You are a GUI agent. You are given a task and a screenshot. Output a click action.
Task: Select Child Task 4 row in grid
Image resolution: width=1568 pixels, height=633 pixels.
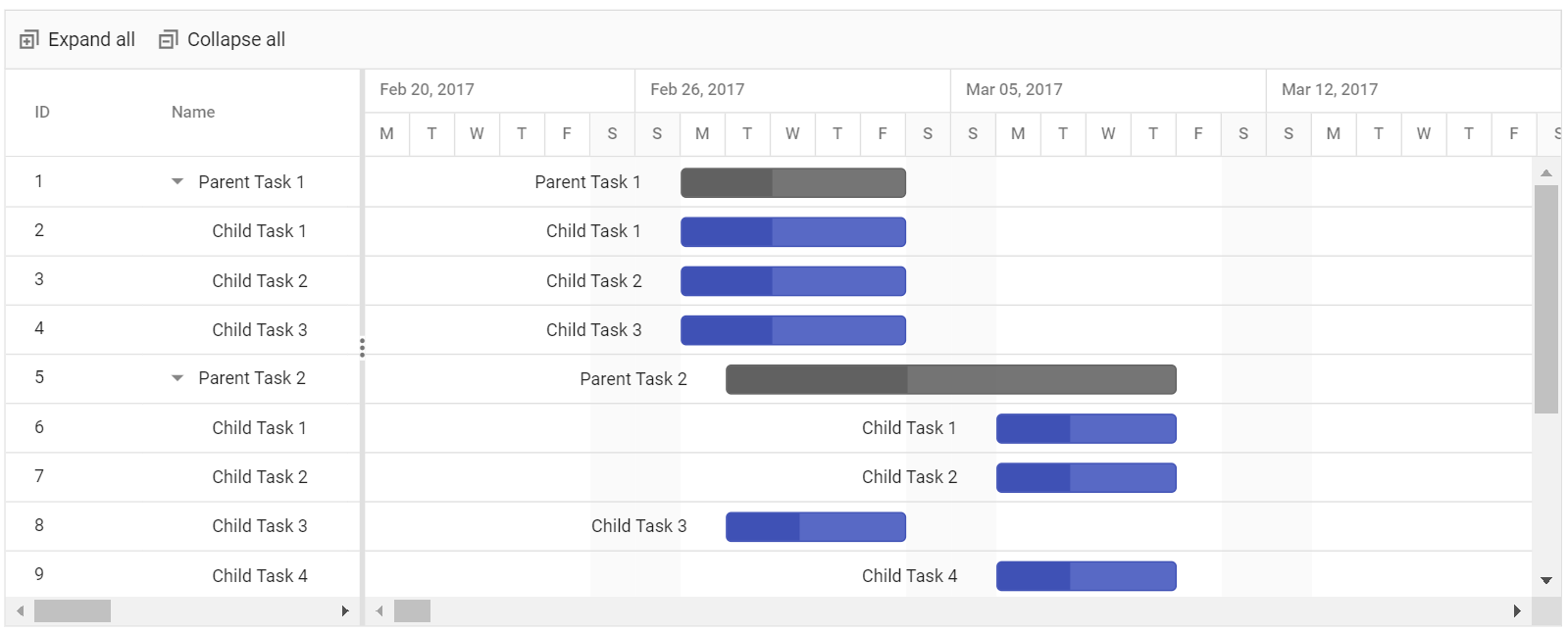coord(182,575)
